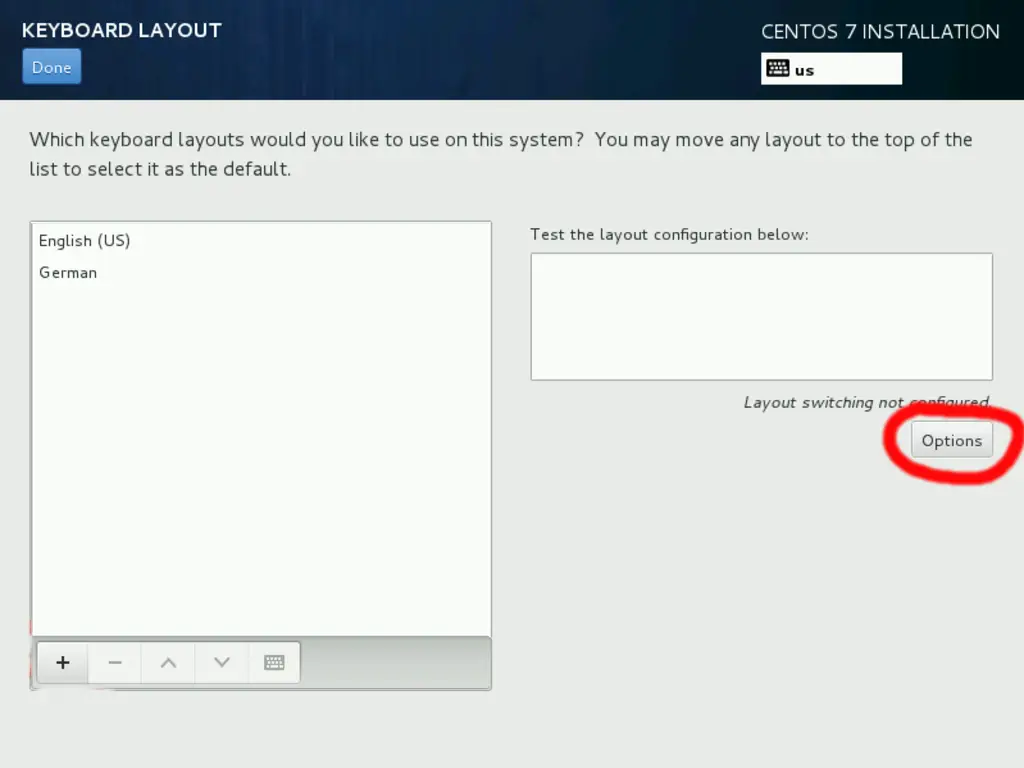Move selected layout down

(x=222, y=663)
